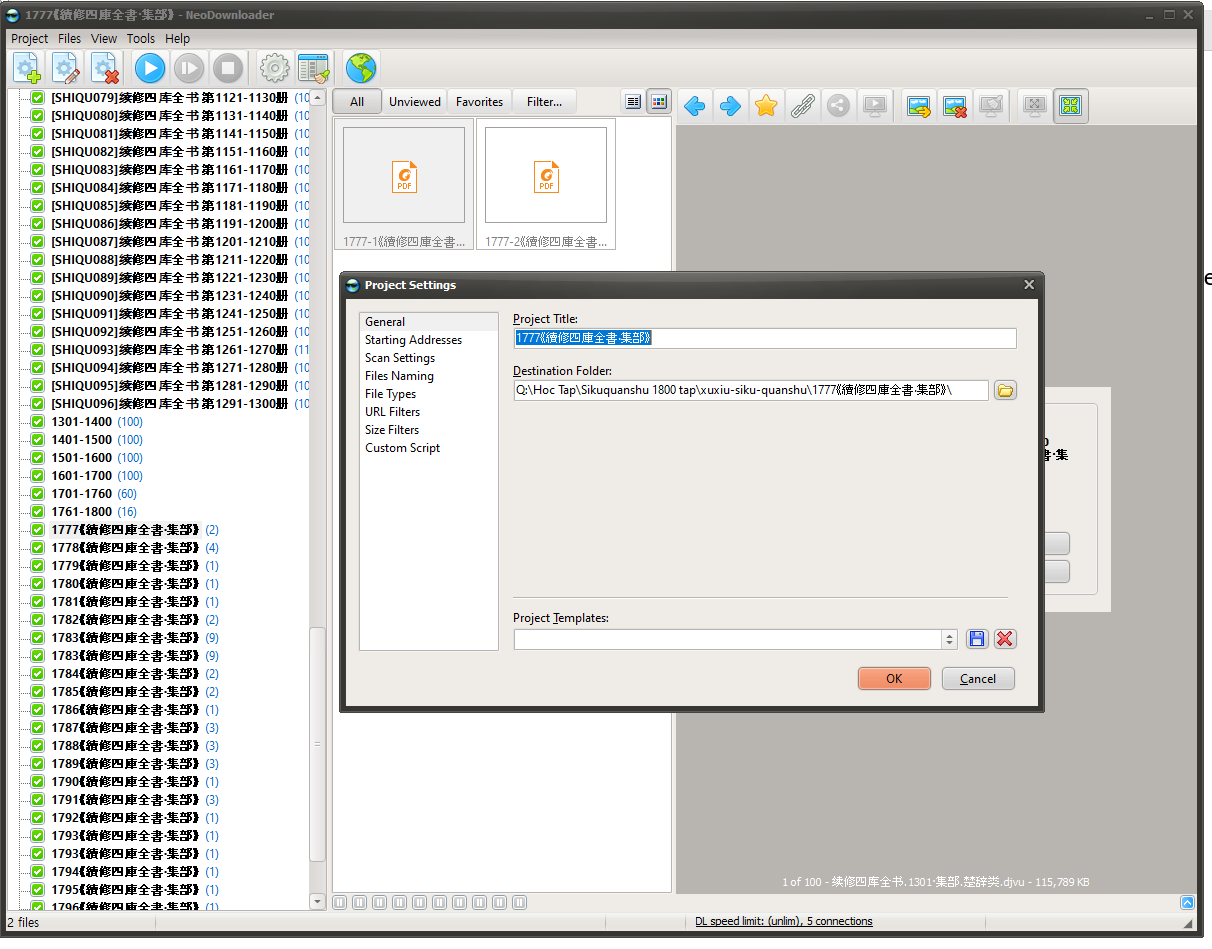Delete project template with red X icon

(x=1005, y=639)
